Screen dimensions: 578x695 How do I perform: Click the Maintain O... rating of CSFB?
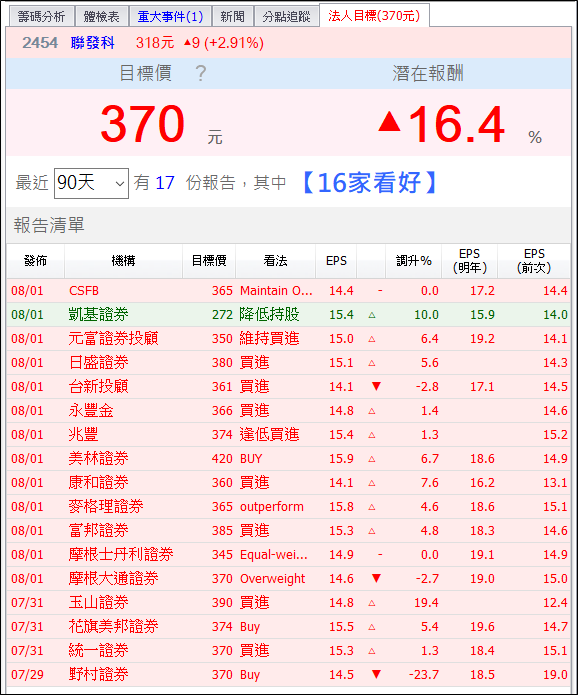click(x=276, y=291)
